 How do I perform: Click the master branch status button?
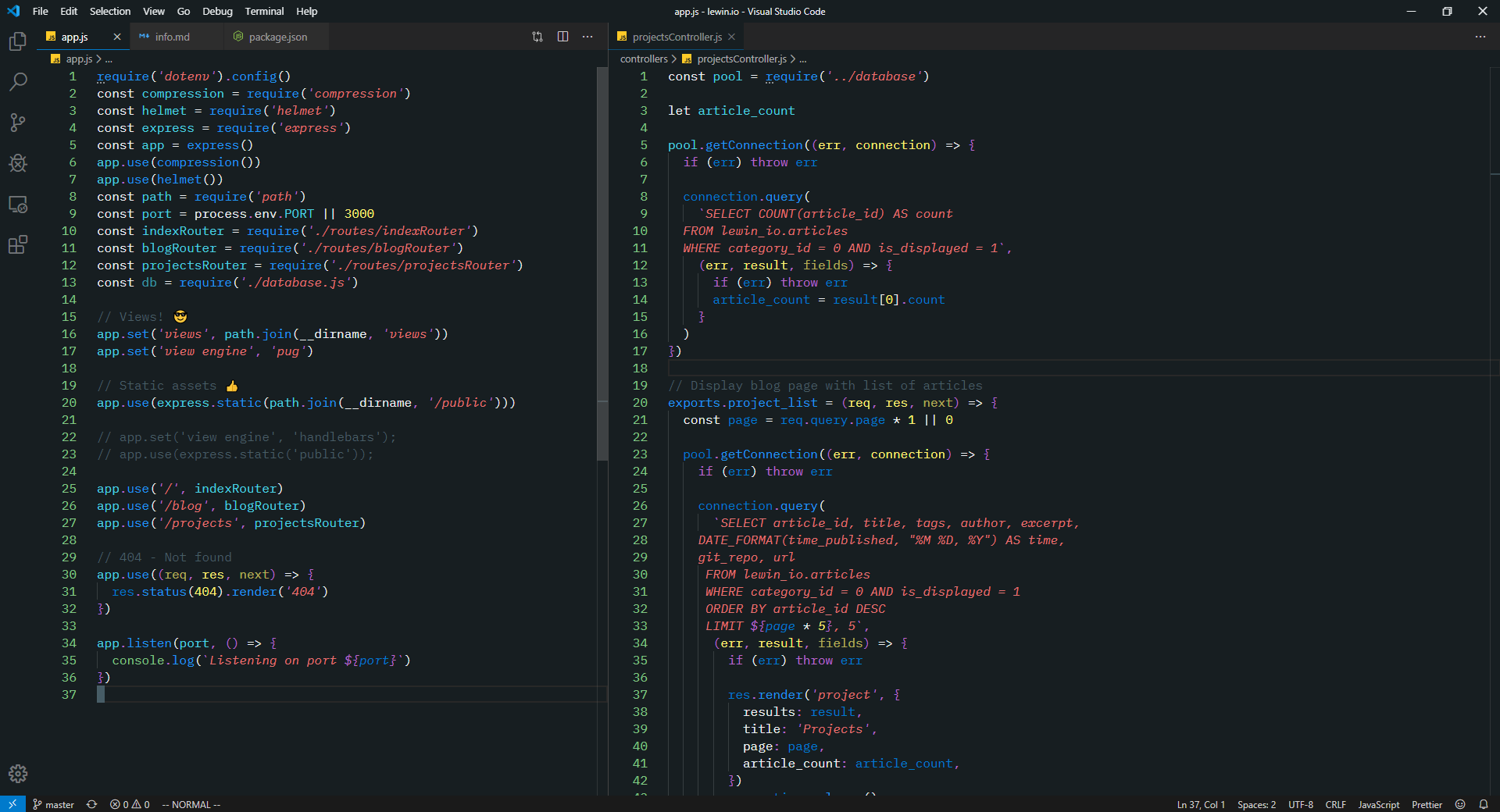[x=53, y=804]
